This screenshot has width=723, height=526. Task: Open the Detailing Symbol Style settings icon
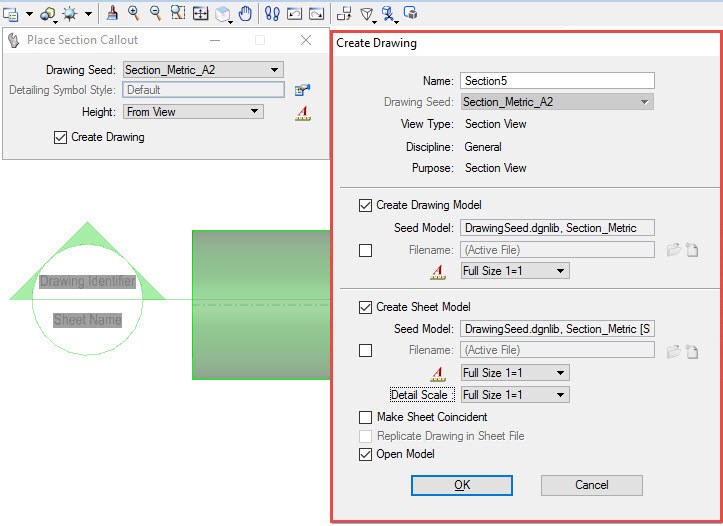click(x=302, y=90)
